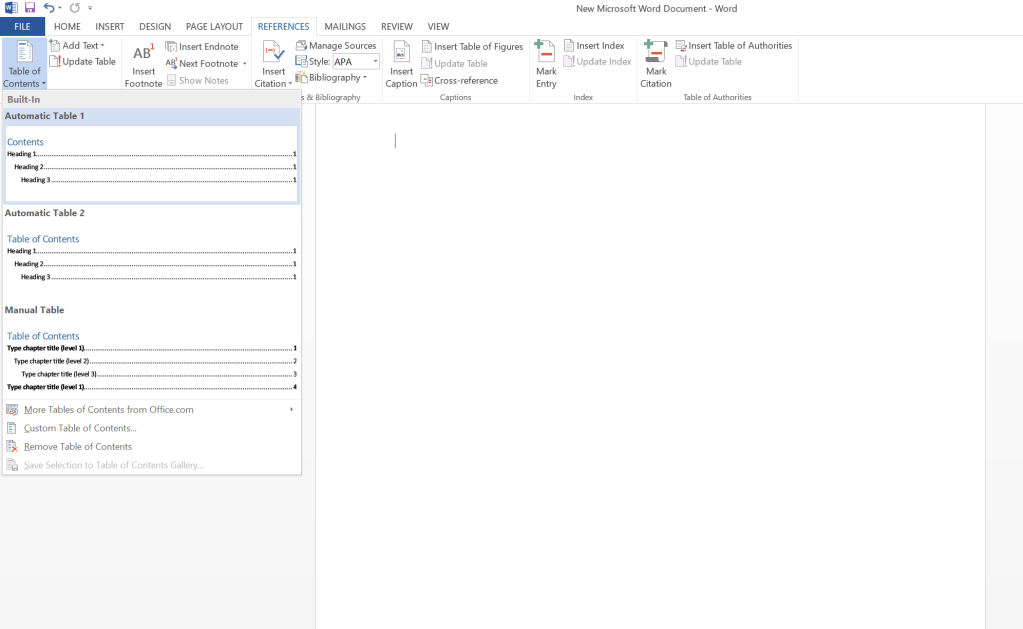Open the citation Style combo box
Image resolution: width=1023 pixels, height=629 pixels.
[x=356, y=62]
